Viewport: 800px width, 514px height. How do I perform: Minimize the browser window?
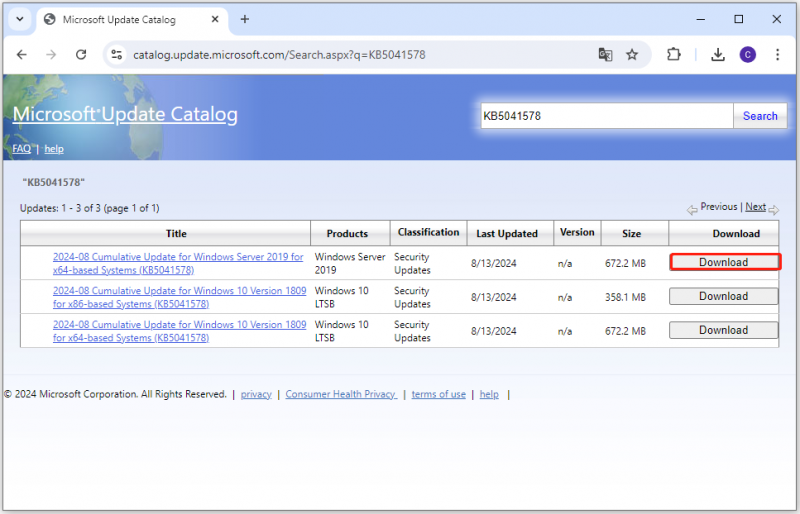point(701,19)
